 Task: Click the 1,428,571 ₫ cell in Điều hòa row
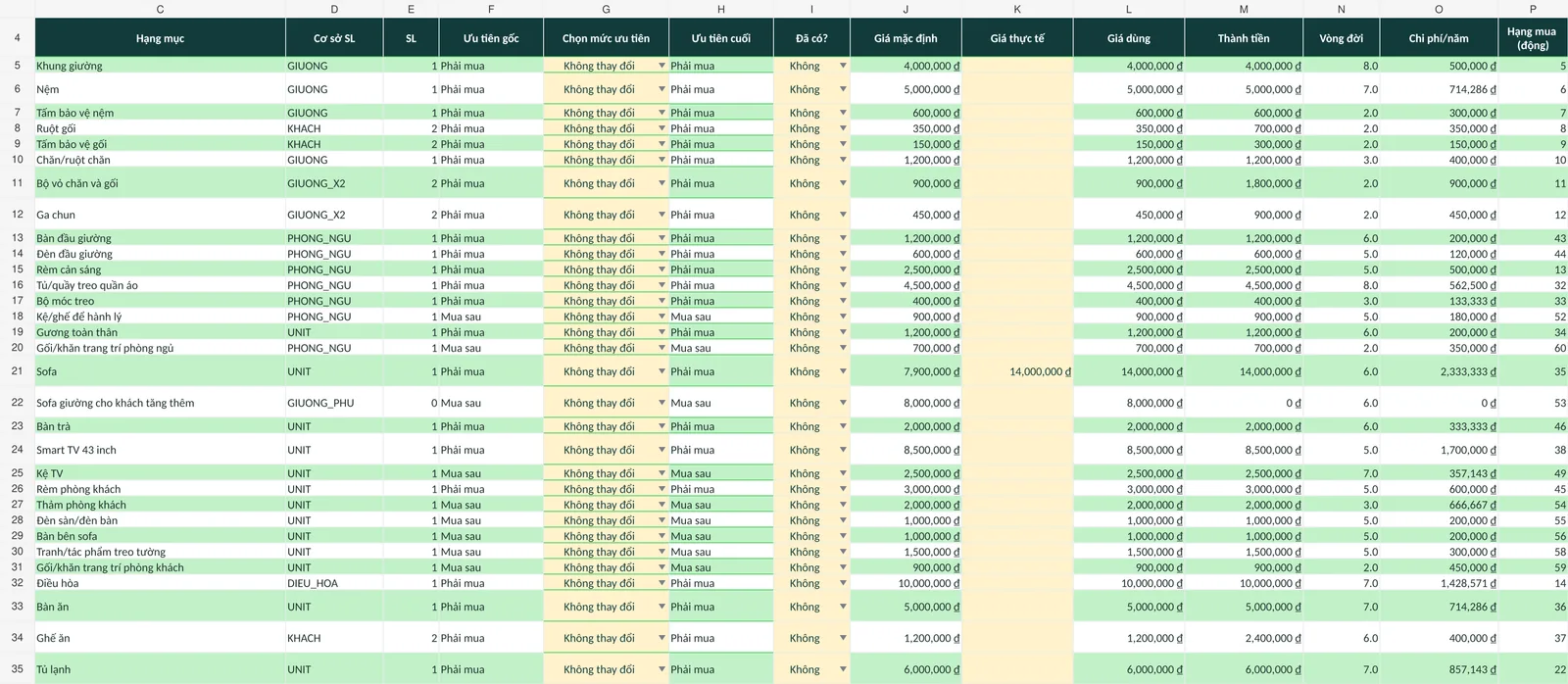pos(1439,583)
